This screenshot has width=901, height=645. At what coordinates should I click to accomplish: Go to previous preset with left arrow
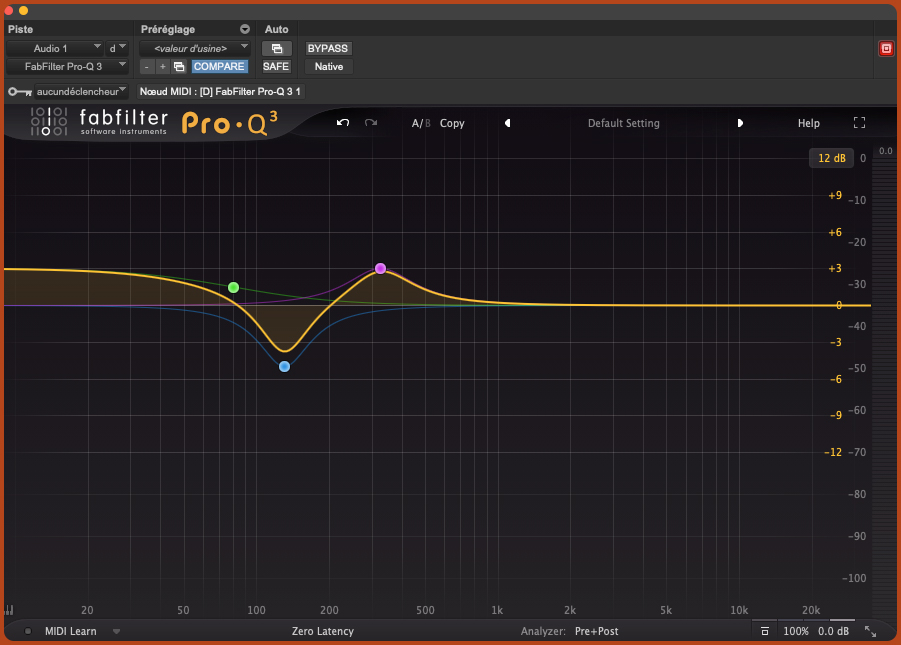(507, 123)
